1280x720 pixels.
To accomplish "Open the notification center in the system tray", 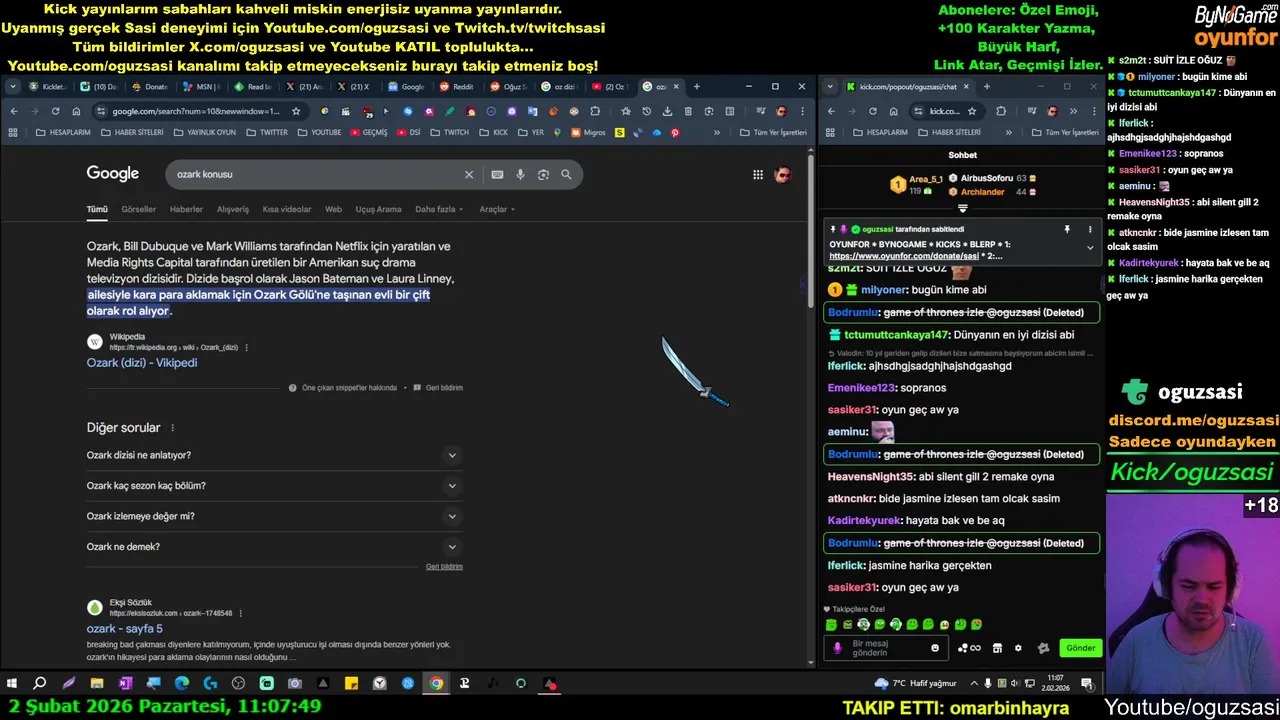I will coord(1087,684).
